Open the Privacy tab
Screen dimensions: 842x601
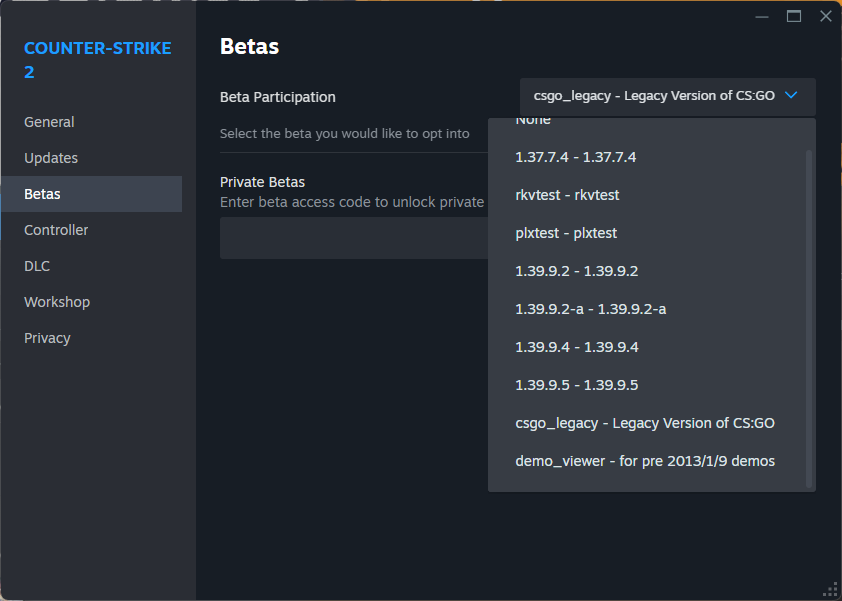[47, 338]
